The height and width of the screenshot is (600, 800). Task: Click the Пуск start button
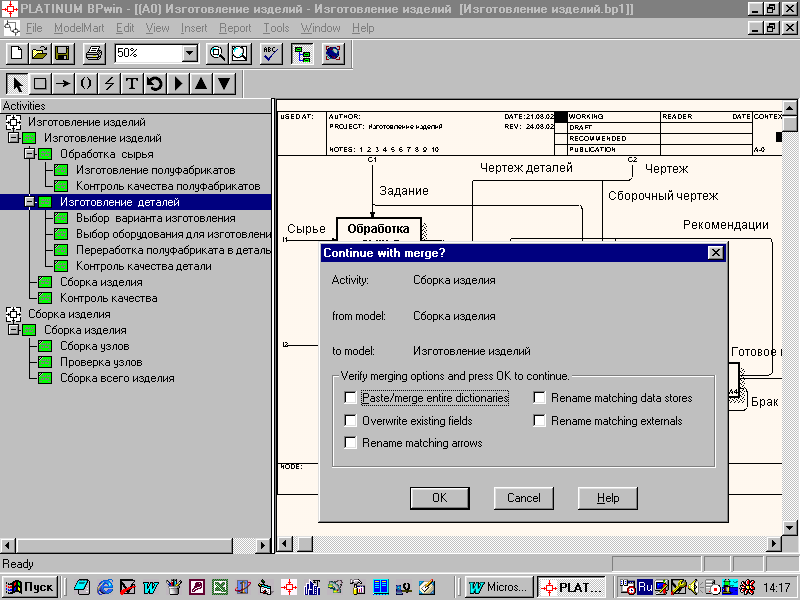coord(30,587)
